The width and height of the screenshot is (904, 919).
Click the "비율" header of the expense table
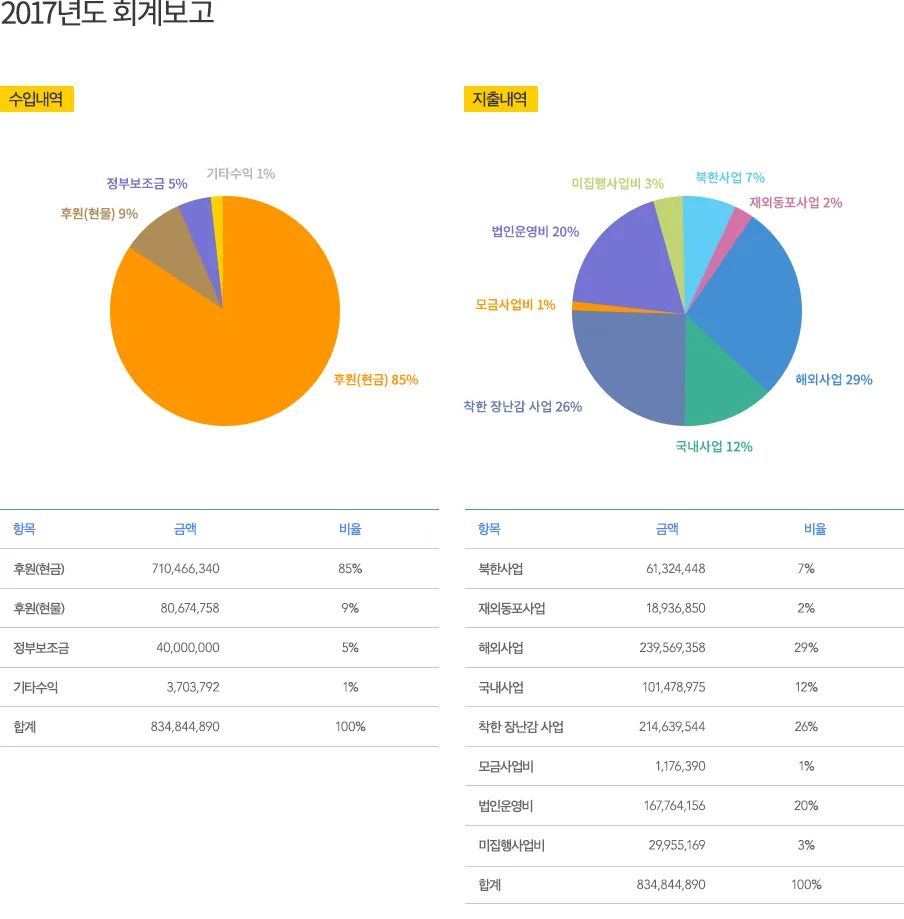point(815,529)
